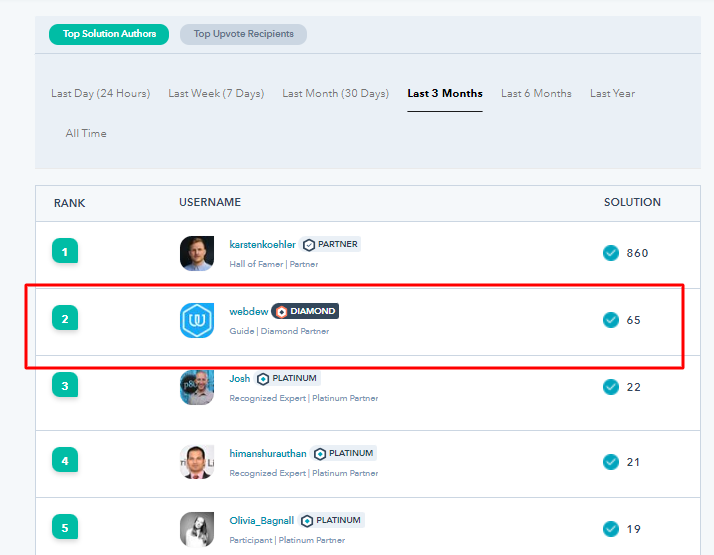Click the Partner badge next to karstenkoehler
Viewport: 714px width, 555px height.
tap(330, 244)
